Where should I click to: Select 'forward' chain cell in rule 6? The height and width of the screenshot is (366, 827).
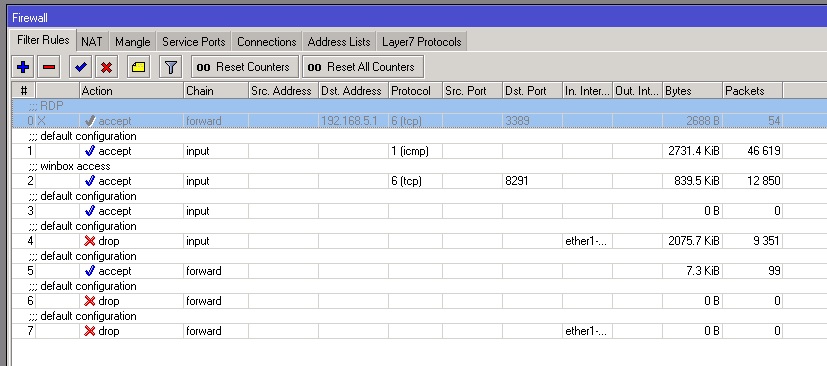click(216, 301)
